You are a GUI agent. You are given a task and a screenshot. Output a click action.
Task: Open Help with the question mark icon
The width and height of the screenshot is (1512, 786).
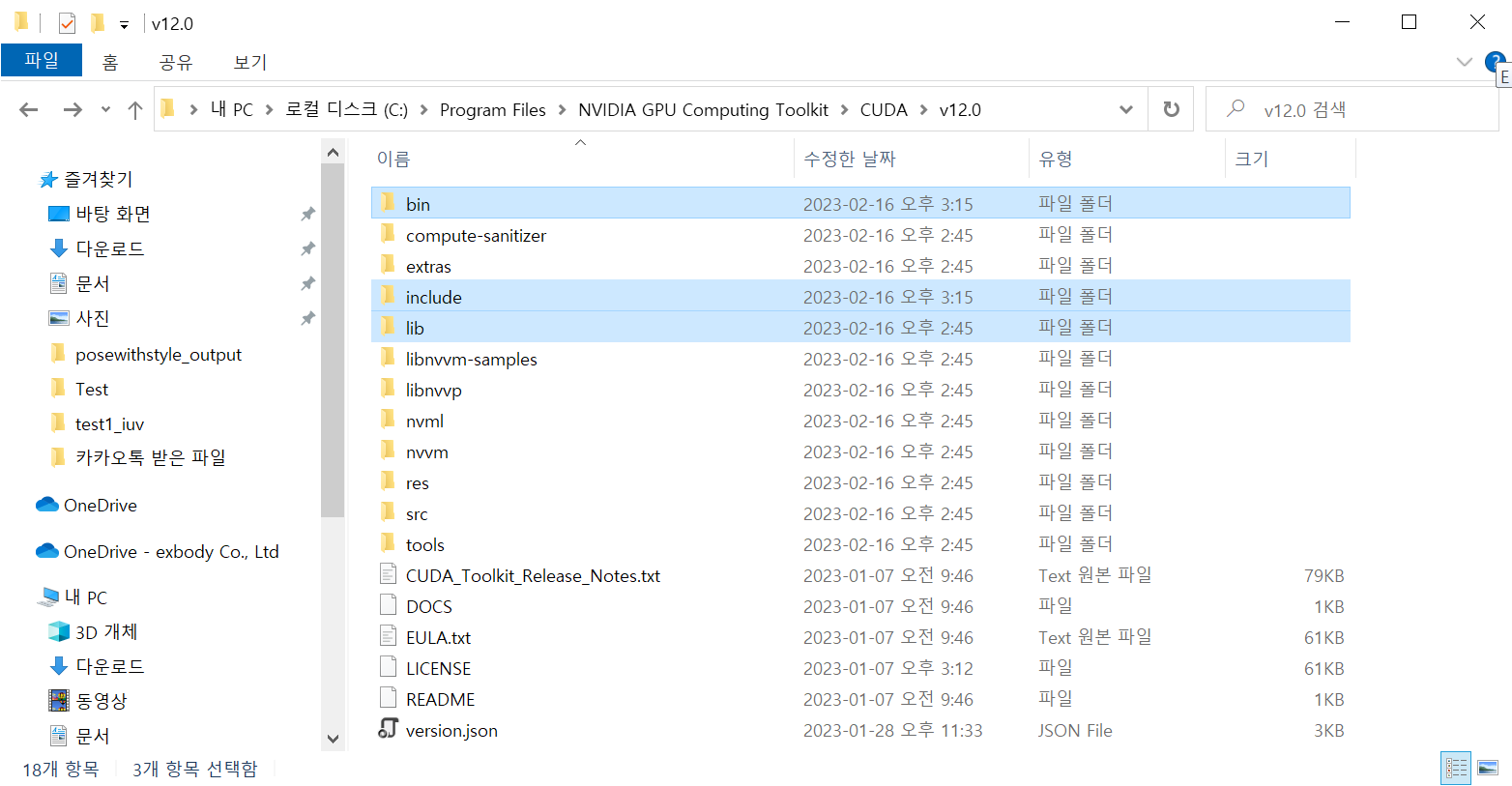1494,62
